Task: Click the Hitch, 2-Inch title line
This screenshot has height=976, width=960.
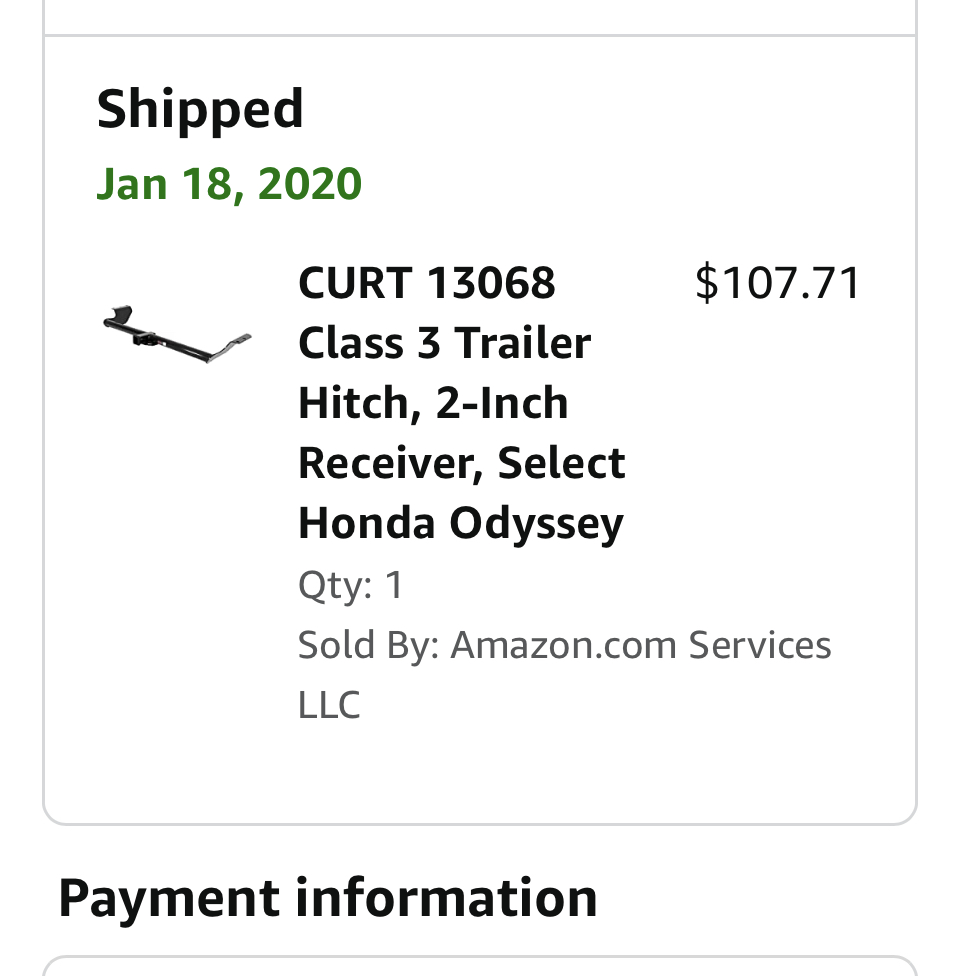Action: click(433, 403)
